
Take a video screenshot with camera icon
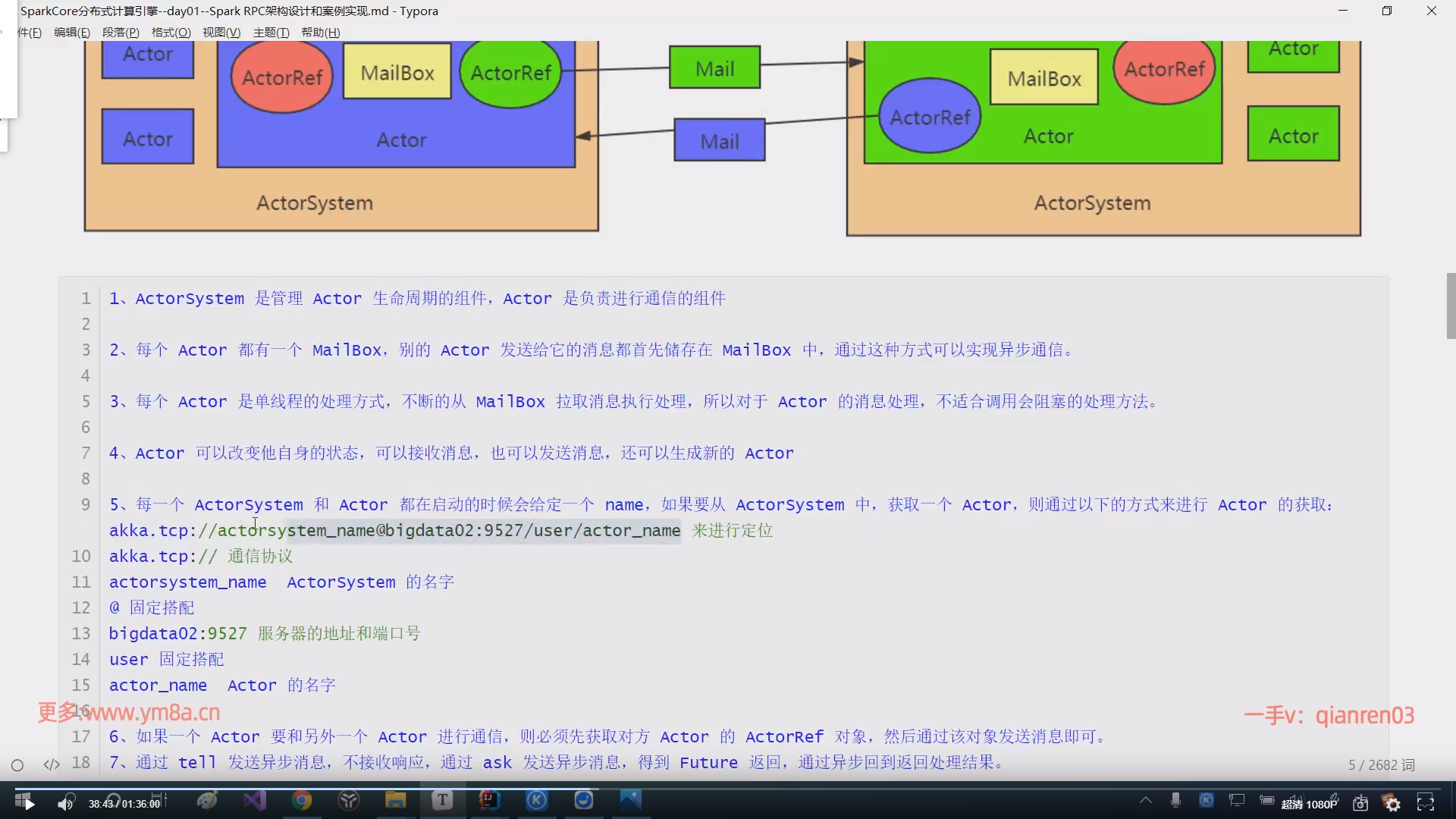point(1360,804)
